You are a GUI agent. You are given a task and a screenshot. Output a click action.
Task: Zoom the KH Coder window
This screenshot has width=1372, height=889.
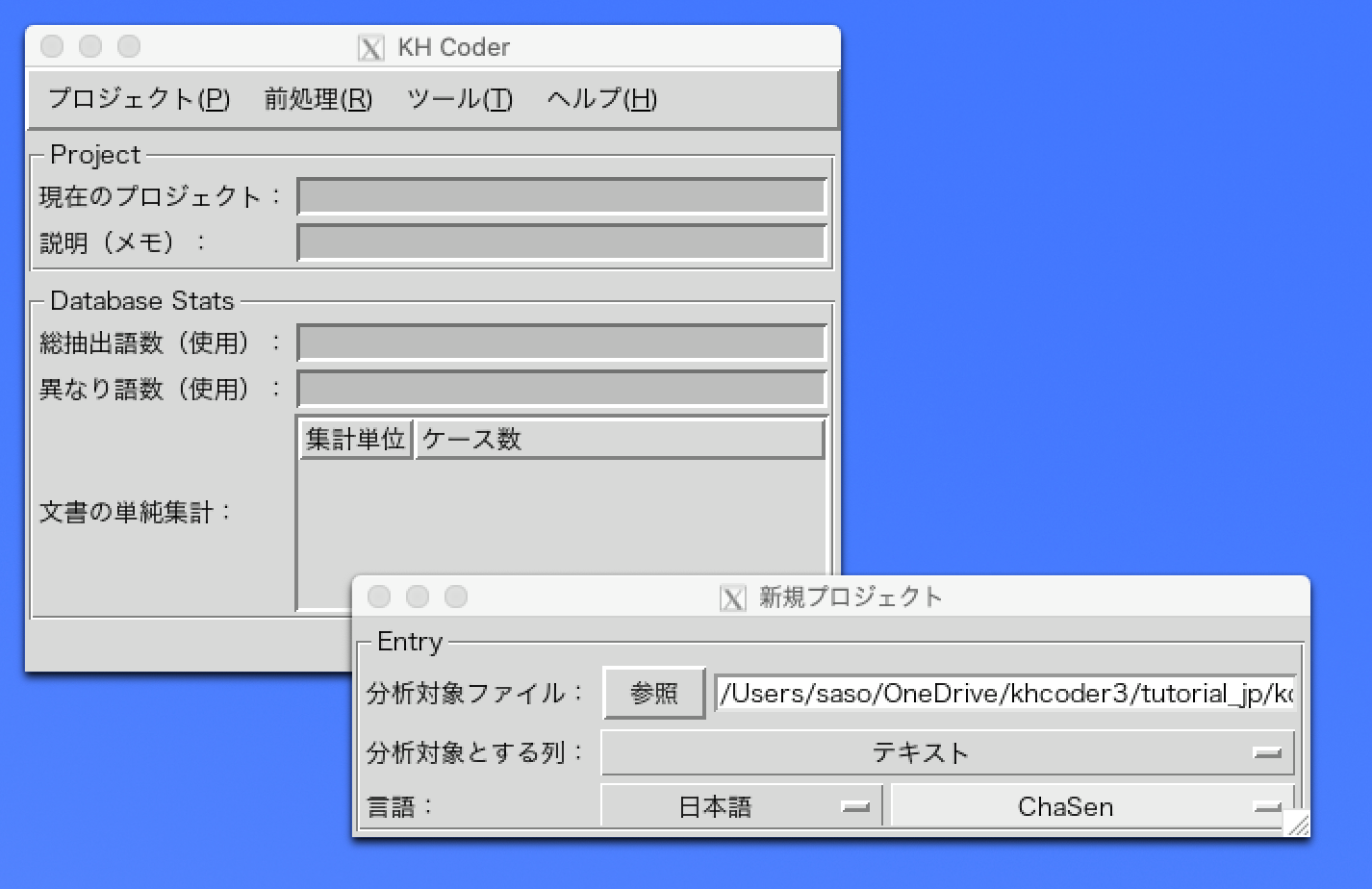(129, 46)
